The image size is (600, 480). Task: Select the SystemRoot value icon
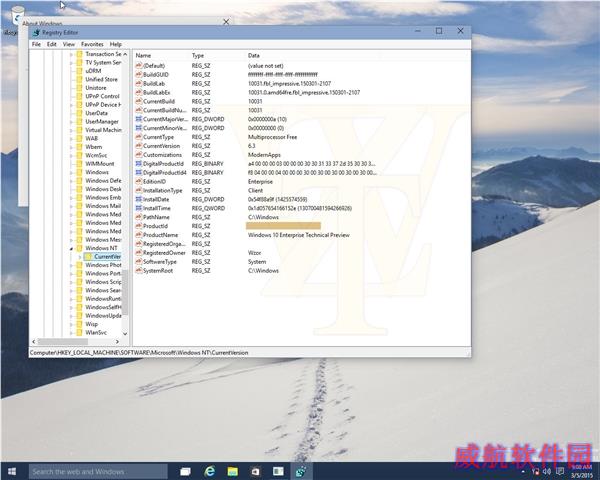tap(139, 271)
